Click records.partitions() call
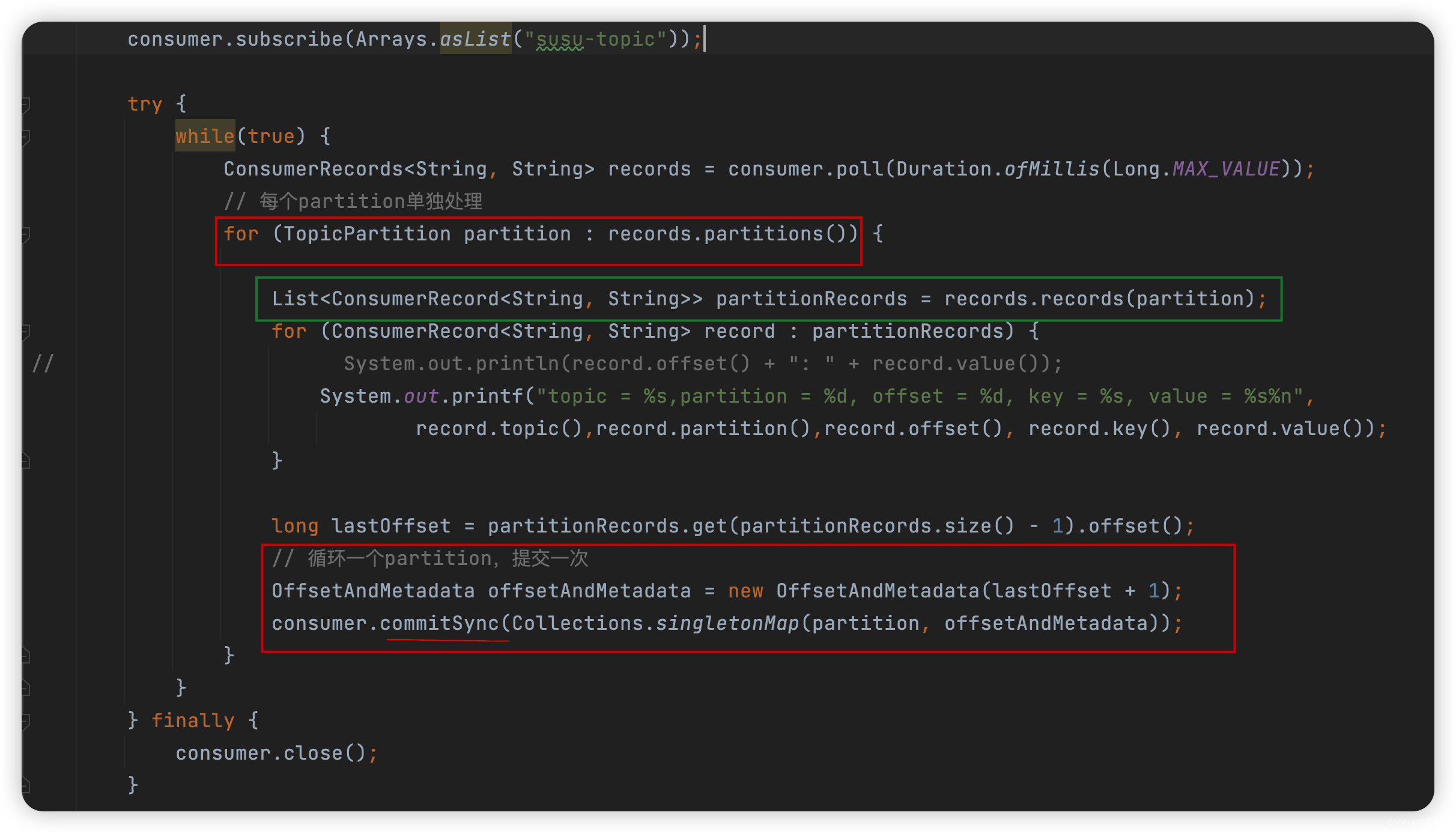1456x833 pixels. click(x=727, y=234)
